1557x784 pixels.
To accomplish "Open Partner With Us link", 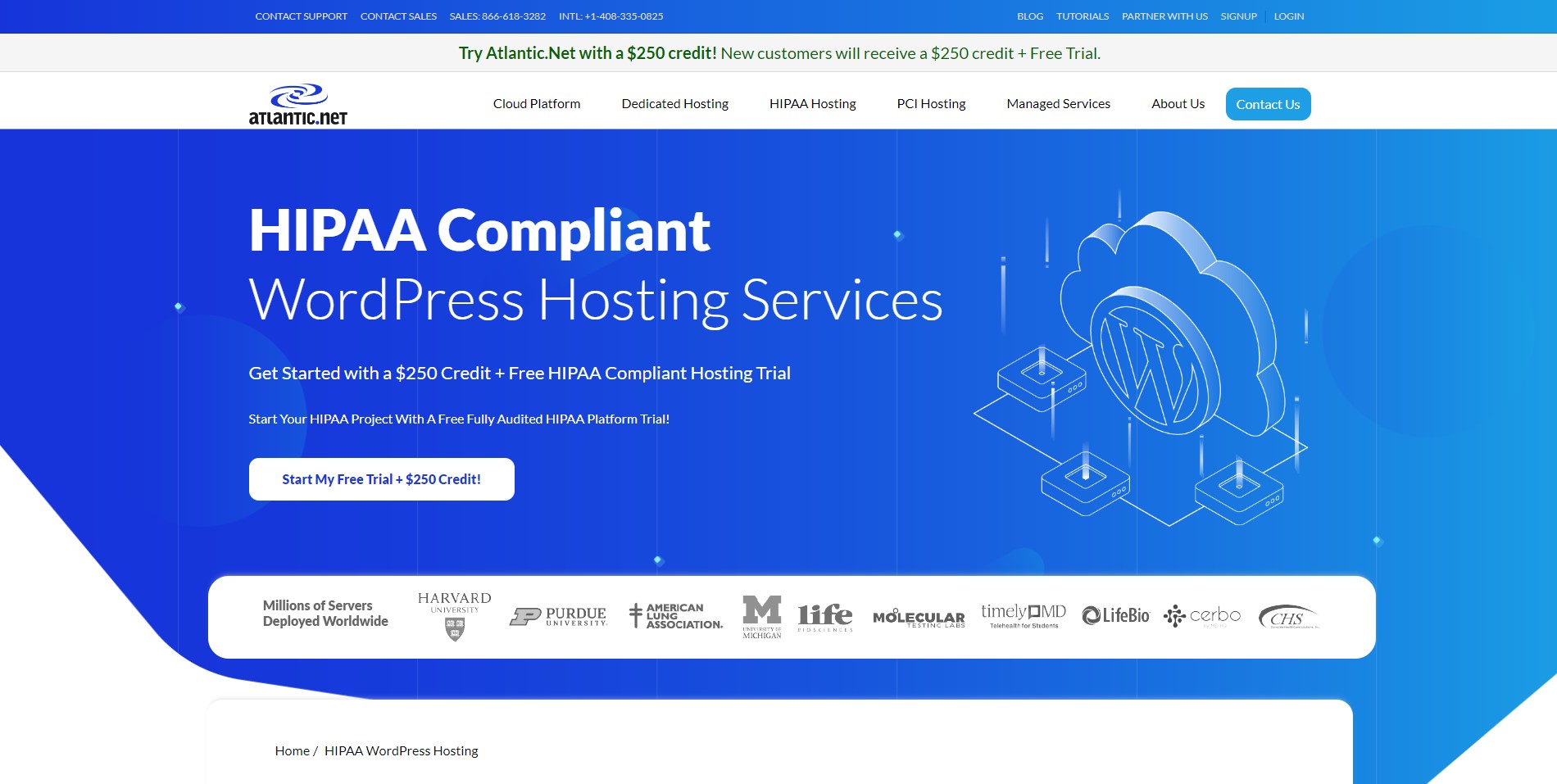I will pos(1164,16).
